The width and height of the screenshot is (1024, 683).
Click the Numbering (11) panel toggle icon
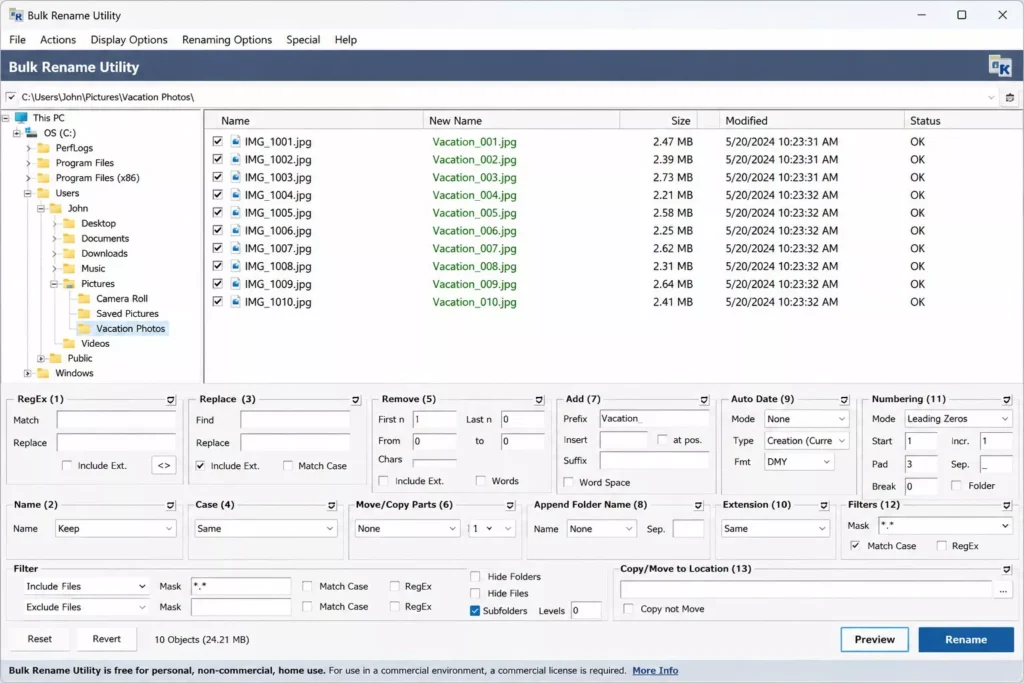1006,400
